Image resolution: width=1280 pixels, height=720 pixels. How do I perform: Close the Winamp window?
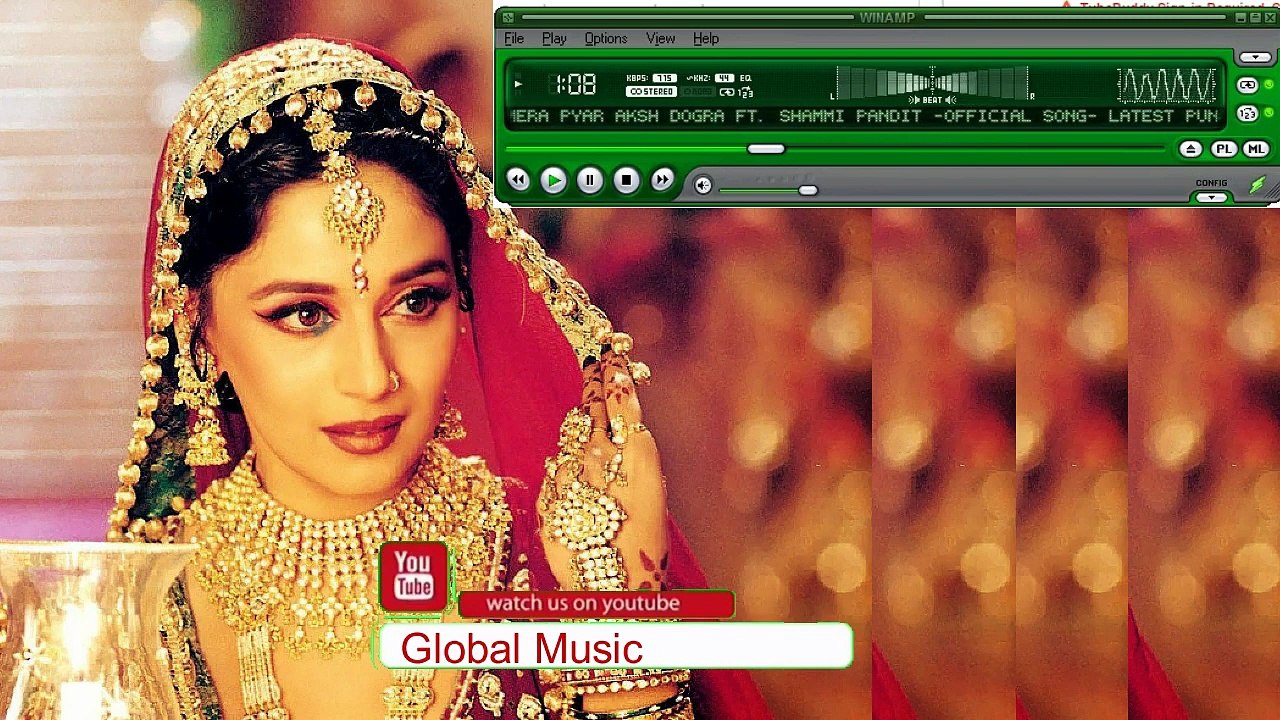point(1270,17)
